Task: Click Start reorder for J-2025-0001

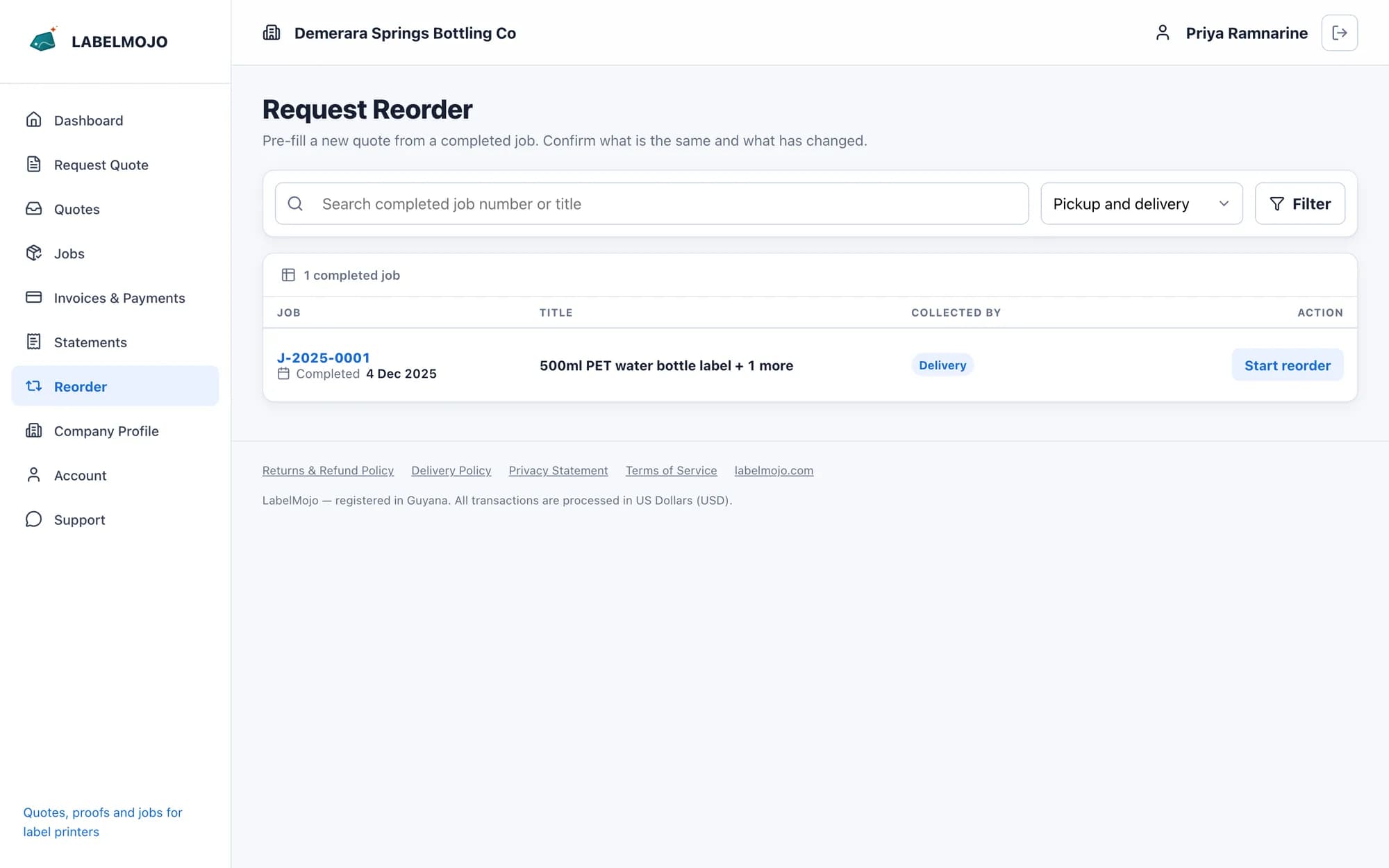Action: [x=1287, y=365]
